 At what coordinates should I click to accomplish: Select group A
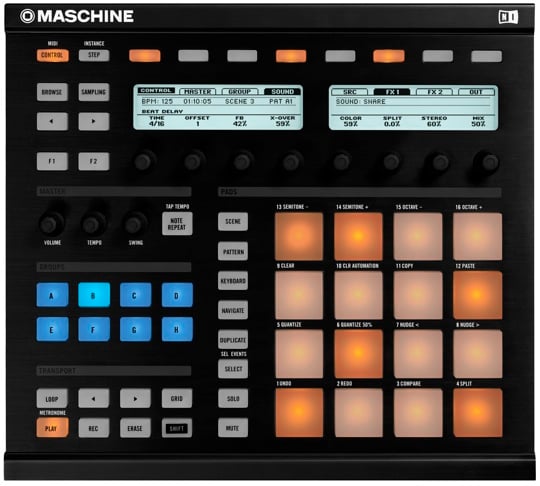pos(52,295)
